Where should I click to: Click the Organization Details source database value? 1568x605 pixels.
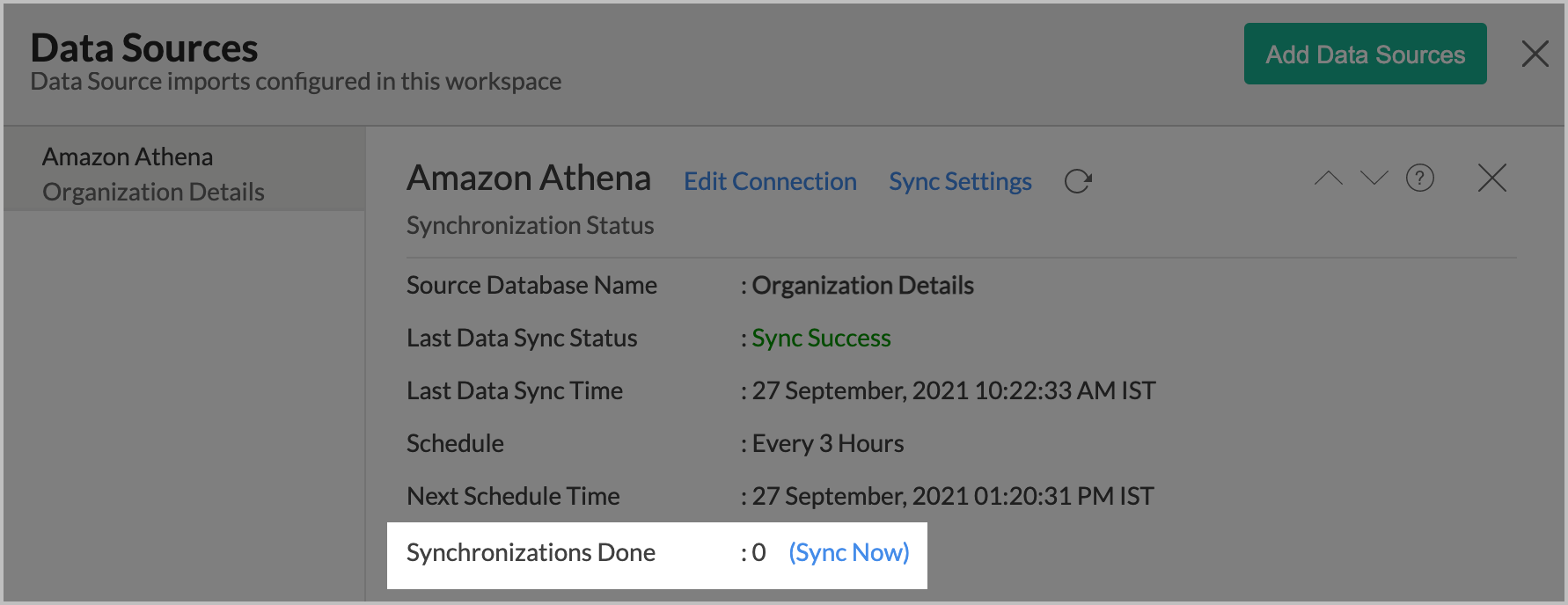click(862, 286)
